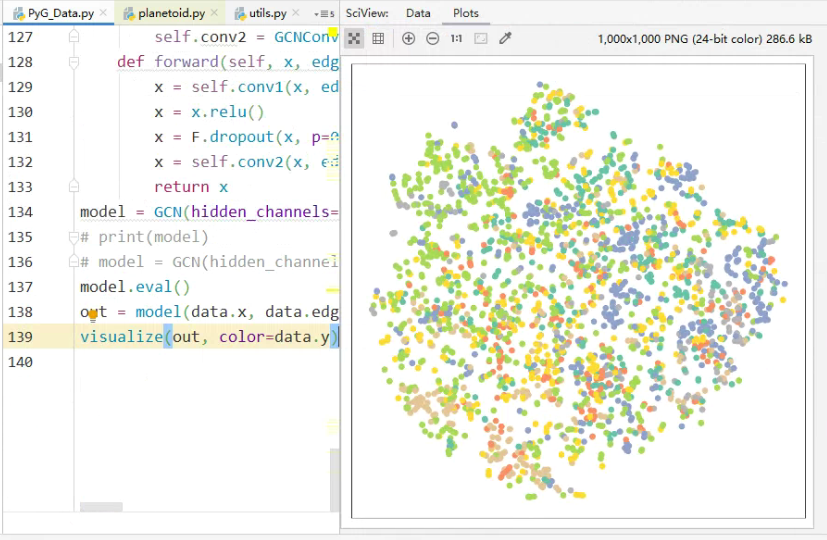Click 'def forward' on line 128
Image resolution: width=827 pixels, height=540 pixels.
[x=168, y=62]
